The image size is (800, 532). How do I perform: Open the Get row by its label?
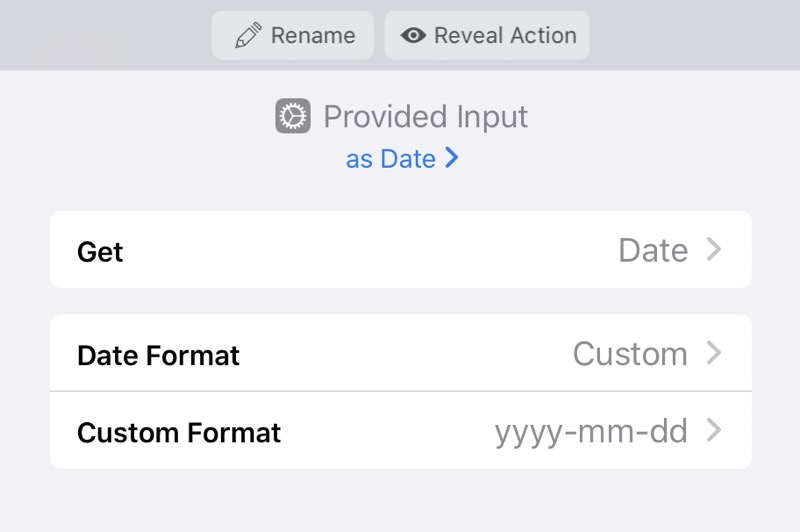pyautogui.click(x=100, y=251)
